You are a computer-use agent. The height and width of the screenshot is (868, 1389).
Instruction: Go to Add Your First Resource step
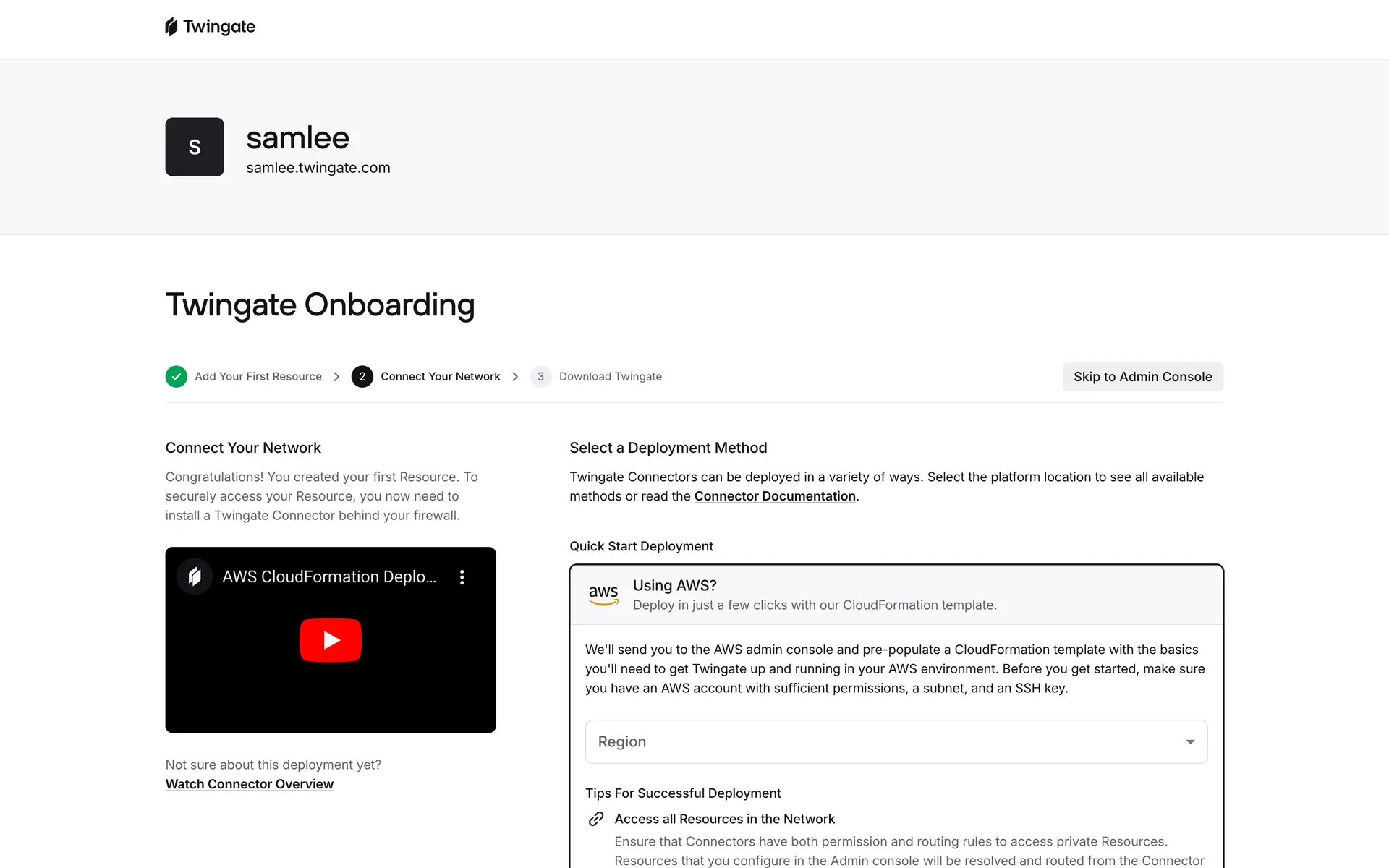[258, 377]
